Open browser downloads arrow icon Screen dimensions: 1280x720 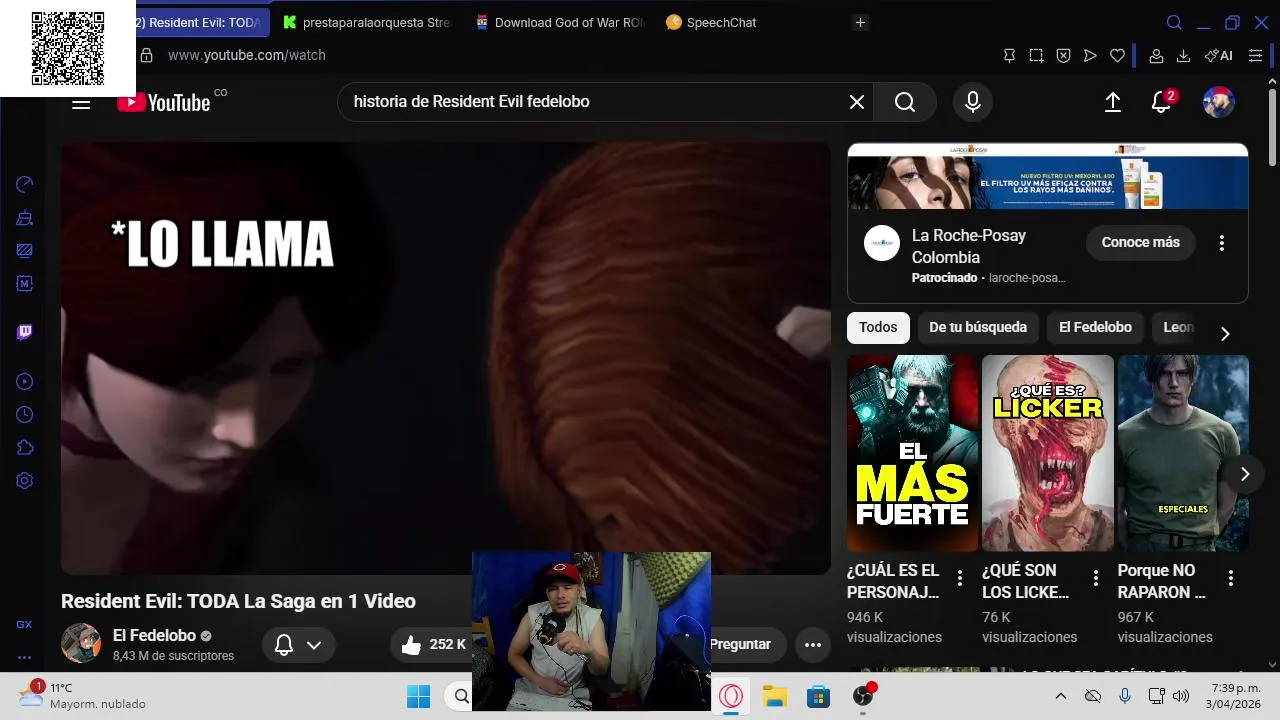point(1183,55)
